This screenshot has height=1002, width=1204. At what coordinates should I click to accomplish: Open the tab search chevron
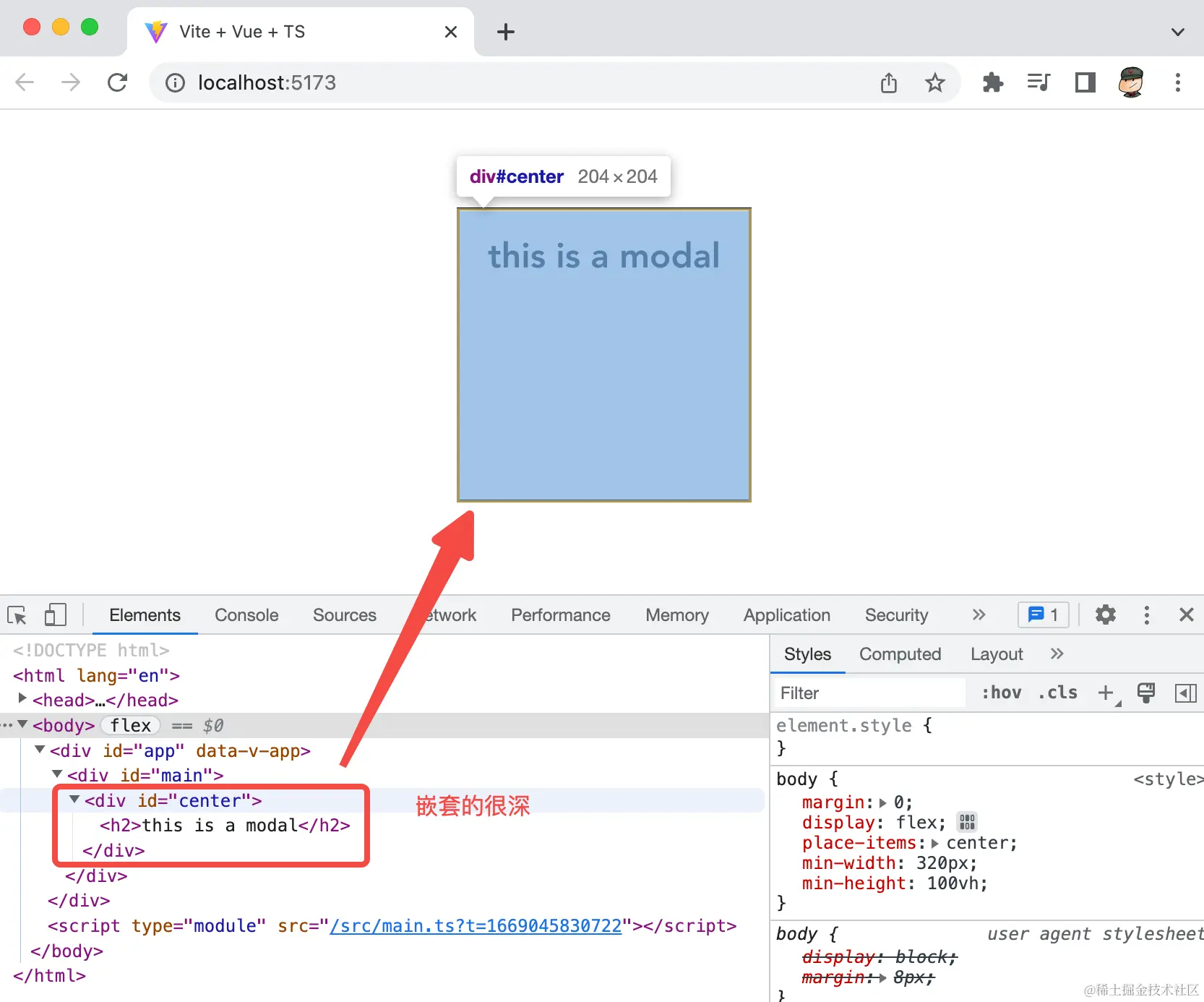[1178, 32]
